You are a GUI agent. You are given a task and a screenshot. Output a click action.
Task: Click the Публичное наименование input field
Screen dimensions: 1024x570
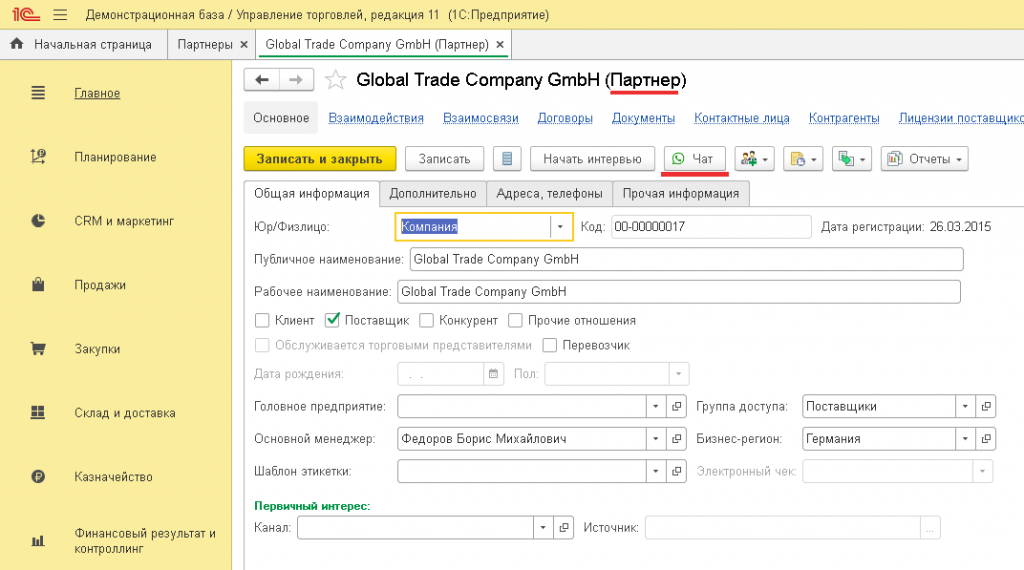[x=686, y=259]
